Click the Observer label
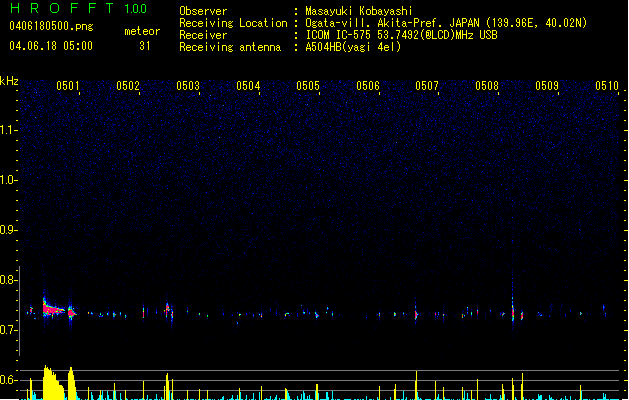The height and width of the screenshot is (400, 629). click(203, 11)
